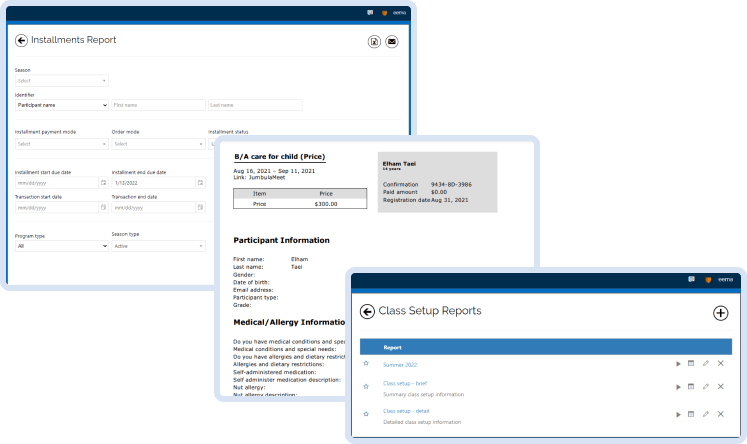Open the Class setup - detail link

tap(406, 411)
